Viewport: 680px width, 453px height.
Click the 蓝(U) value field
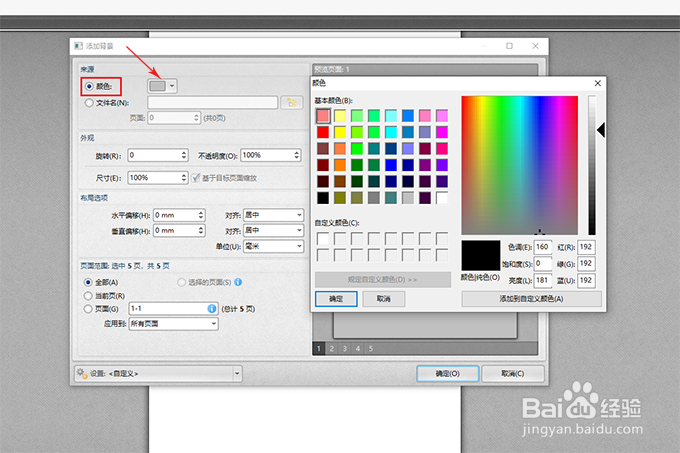pyautogui.click(x=586, y=280)
